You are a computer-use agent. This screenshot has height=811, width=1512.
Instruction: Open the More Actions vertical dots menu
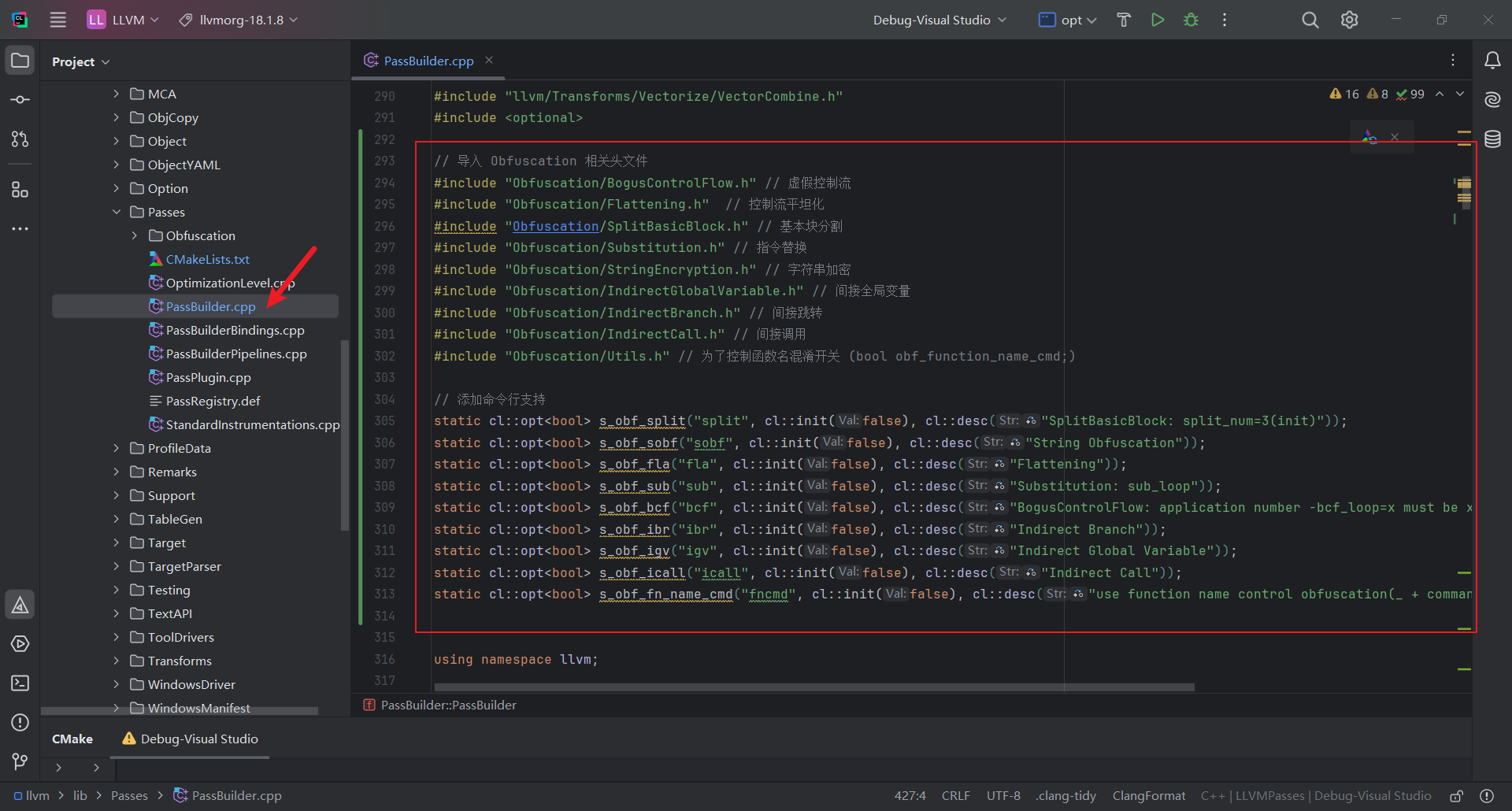click(x=1225, y=20)
